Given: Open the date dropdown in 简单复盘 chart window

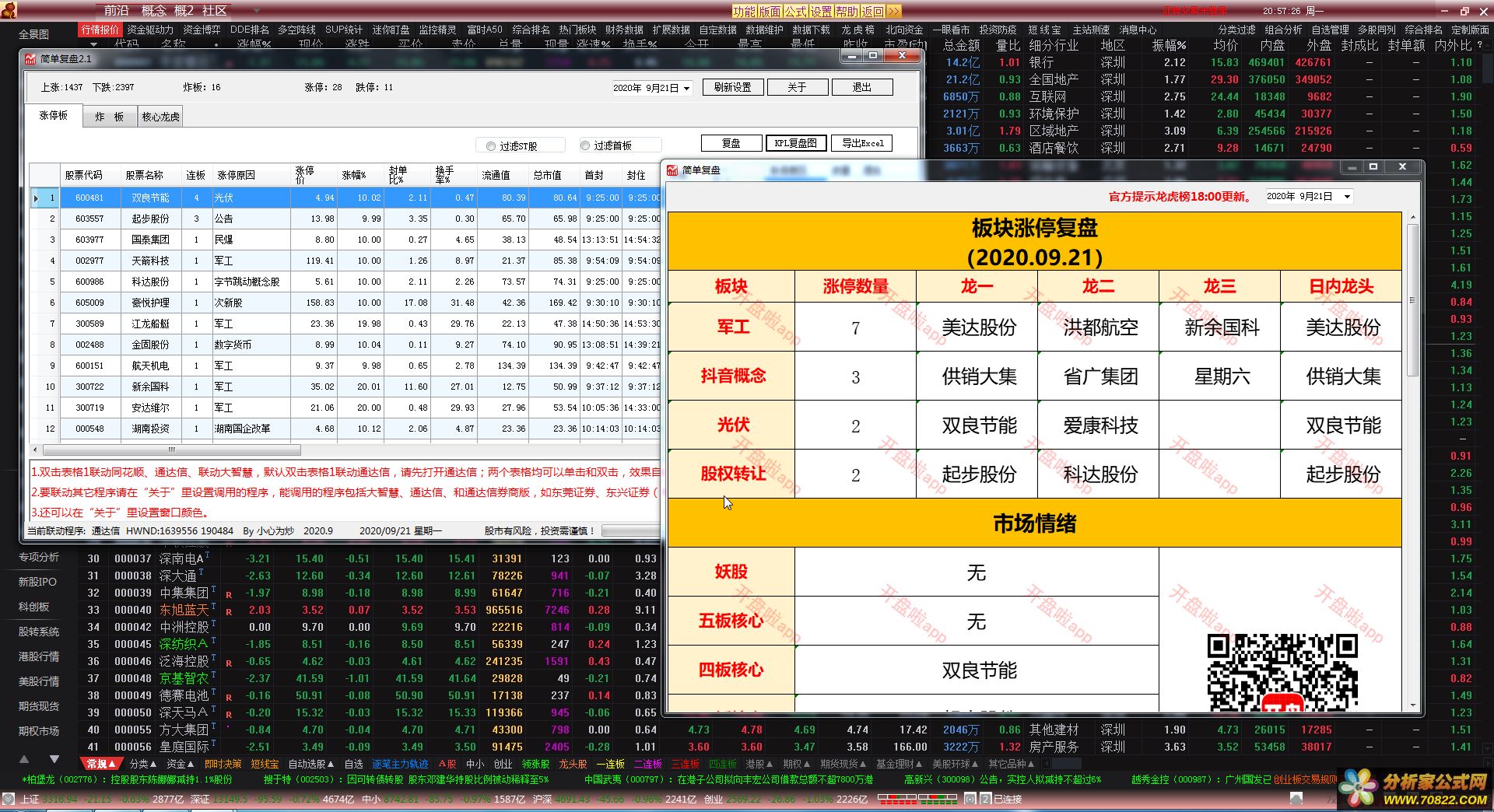Looking at the screenshot, I should point(1347,197).
